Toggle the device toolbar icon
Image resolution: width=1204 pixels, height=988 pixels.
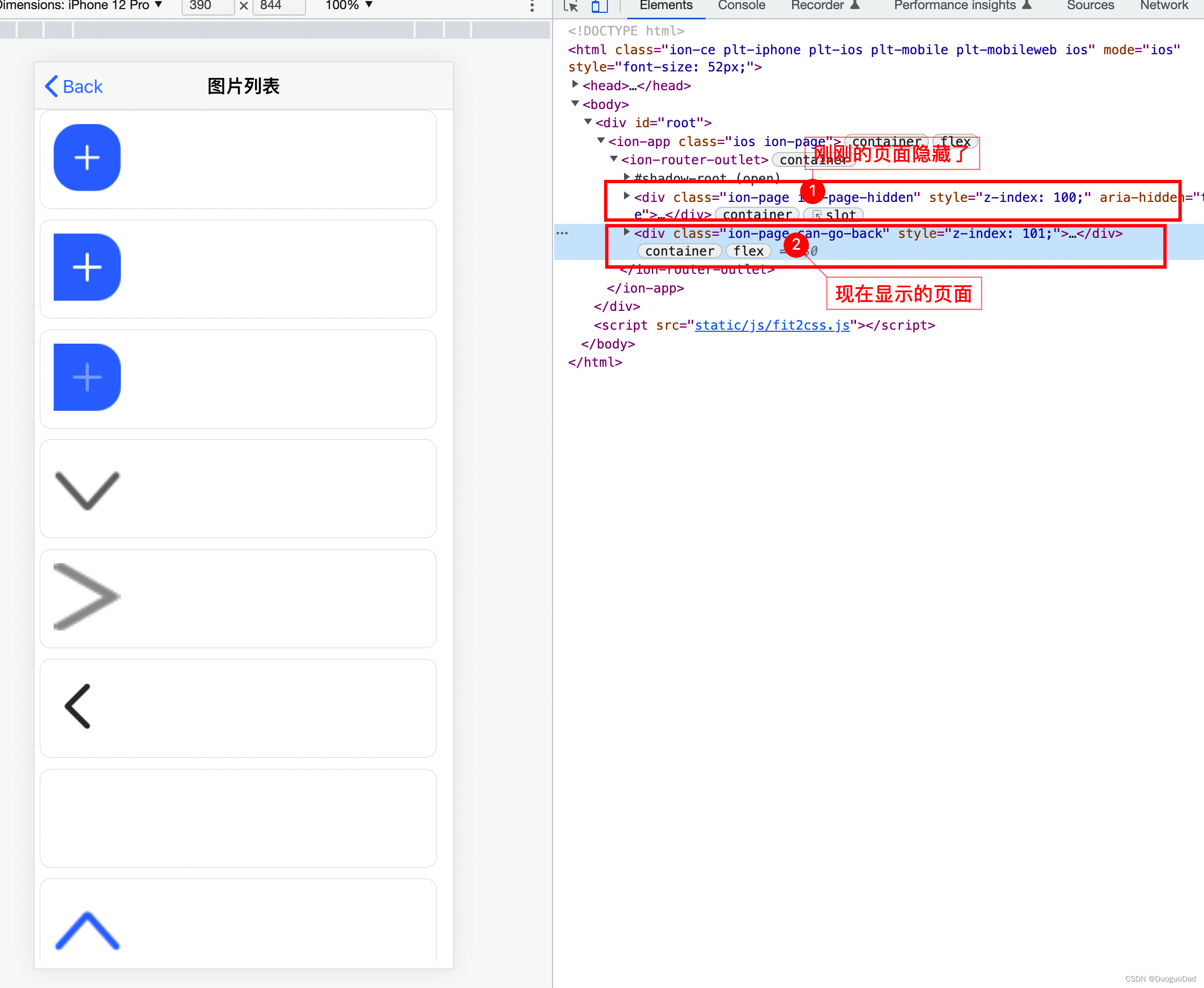(599, 6)
